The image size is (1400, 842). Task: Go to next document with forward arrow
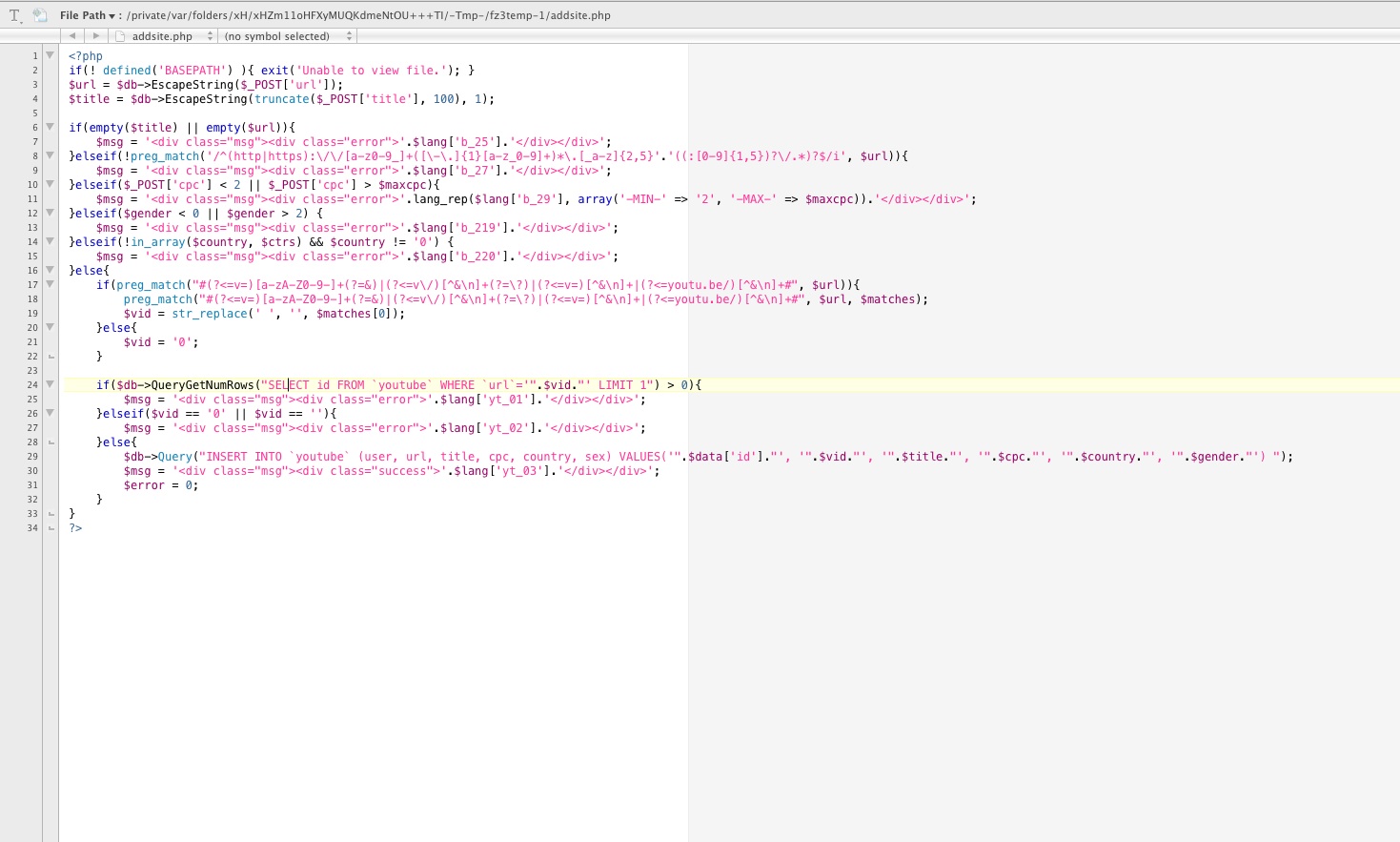[95, 36]
